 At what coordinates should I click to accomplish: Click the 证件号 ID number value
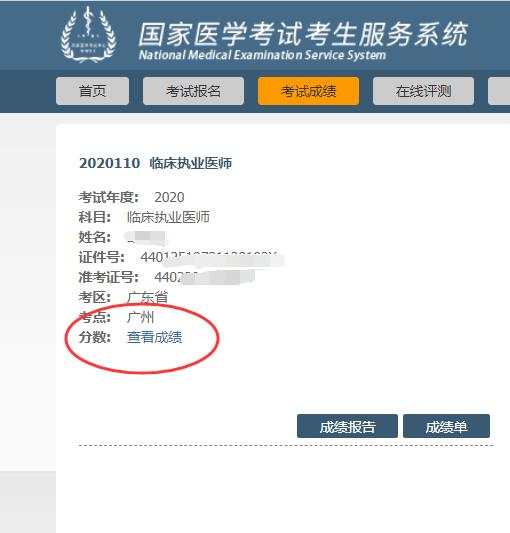pyautogui.click(x=211, y=258)
